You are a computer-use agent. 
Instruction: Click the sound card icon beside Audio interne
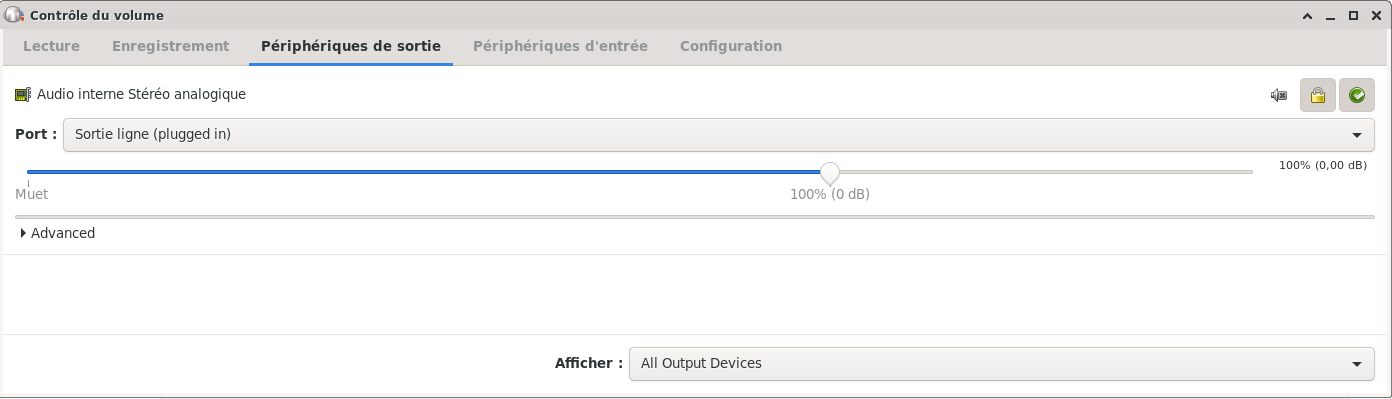23,94
